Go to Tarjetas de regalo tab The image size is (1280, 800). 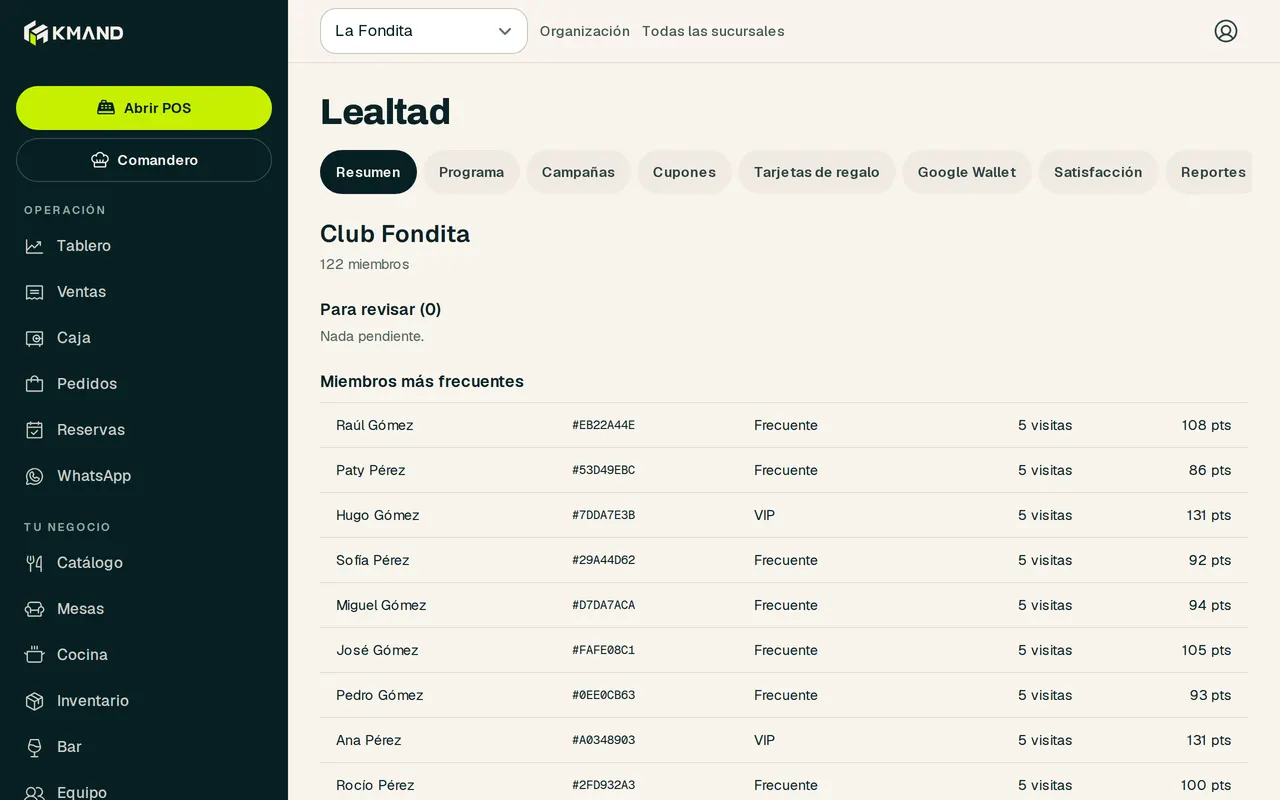[x=817, y=172]
